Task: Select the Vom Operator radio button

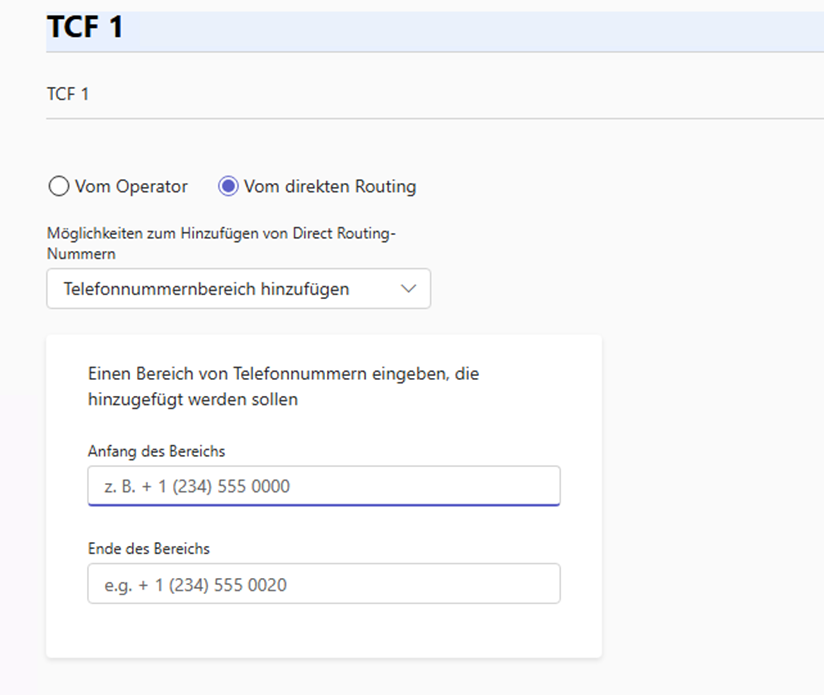Action: click(59, 186)
